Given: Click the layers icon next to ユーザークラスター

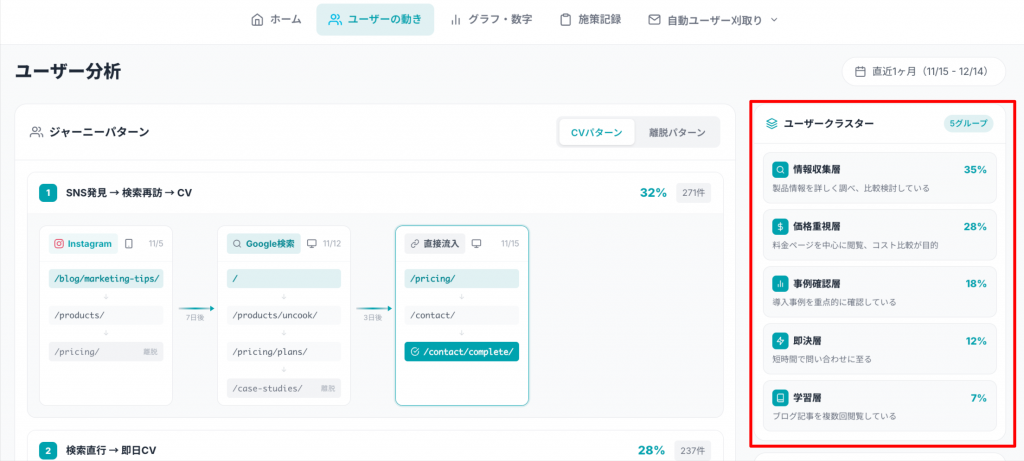Looking at the screenshot, I should coord(771,124).
